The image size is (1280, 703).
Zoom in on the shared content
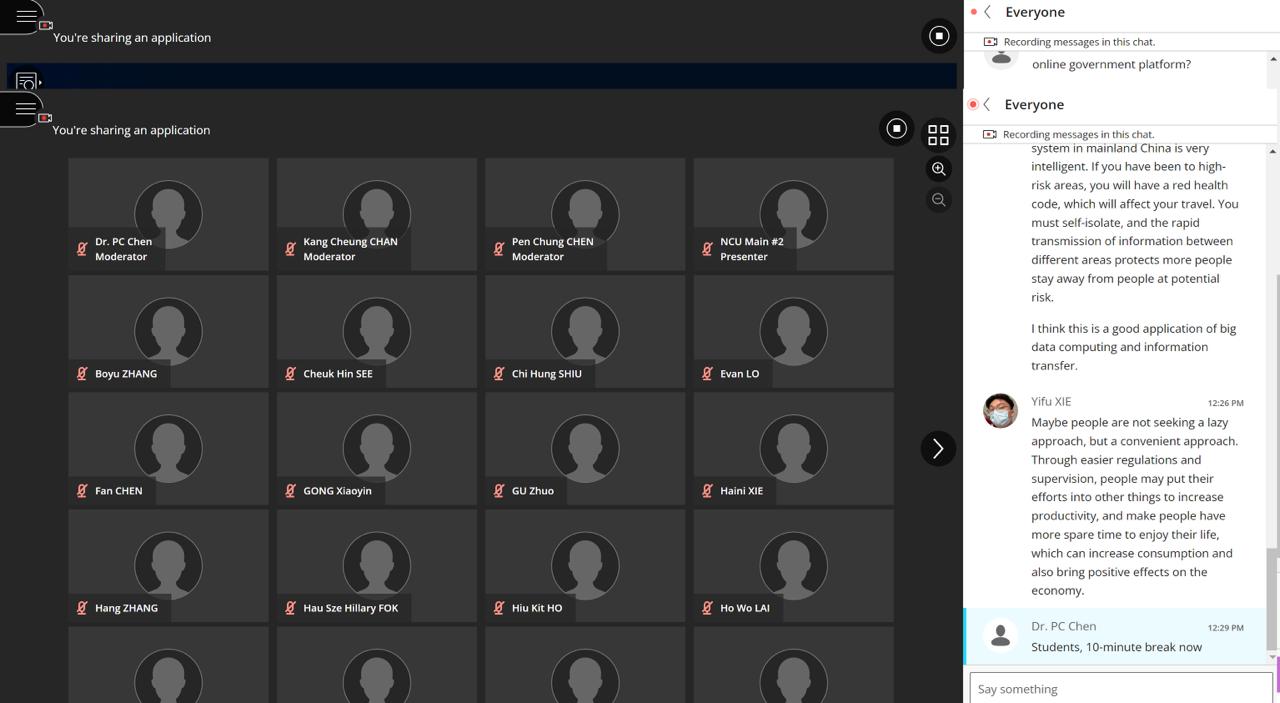[938, 169]
